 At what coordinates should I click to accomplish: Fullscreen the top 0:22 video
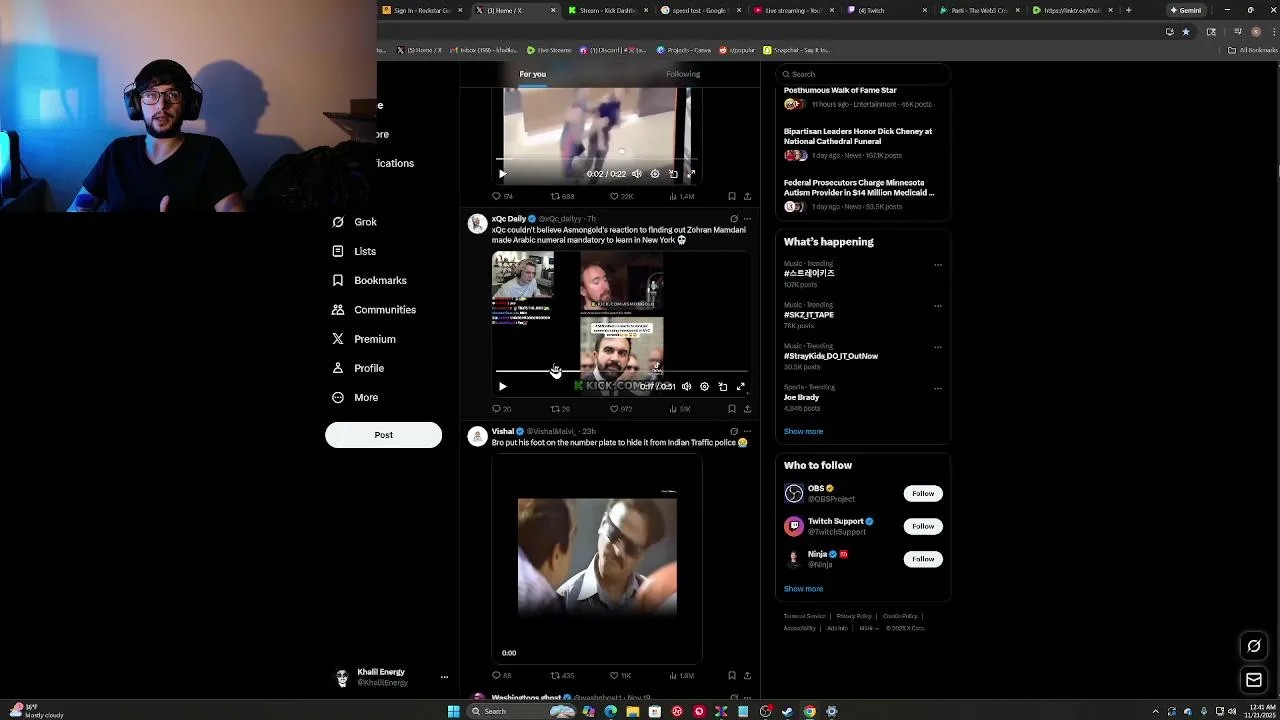tap(690, 174)
